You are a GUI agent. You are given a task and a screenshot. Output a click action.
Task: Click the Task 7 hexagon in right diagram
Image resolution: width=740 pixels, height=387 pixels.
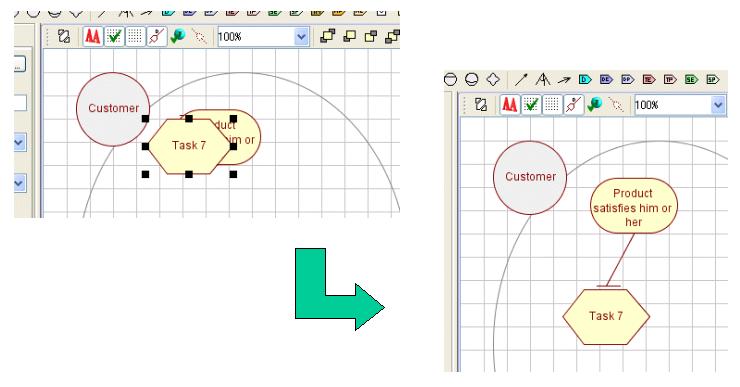coord(606,316)
